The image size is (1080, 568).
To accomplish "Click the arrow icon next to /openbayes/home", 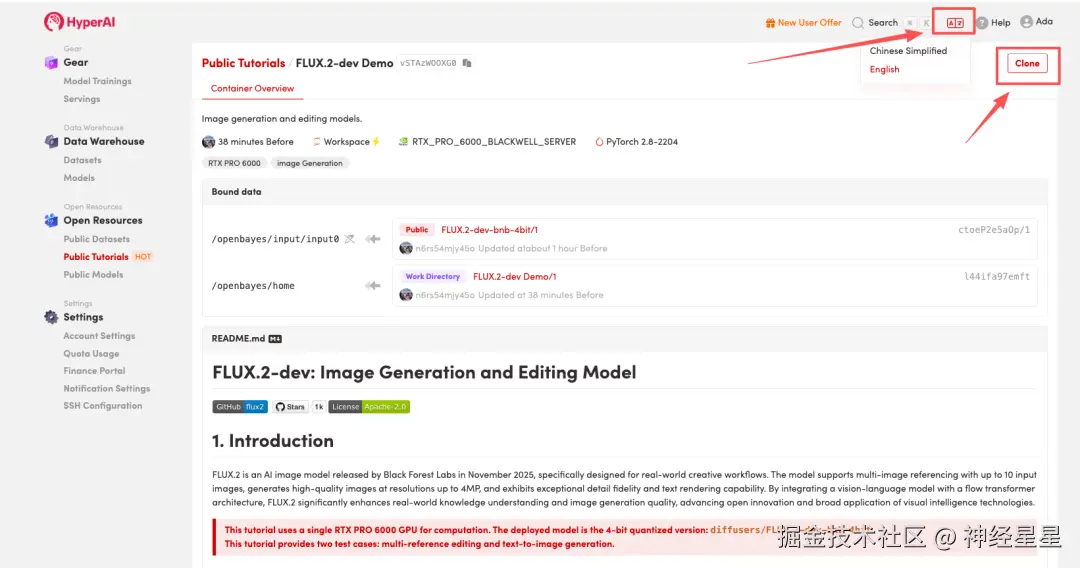I will [373, 286].
